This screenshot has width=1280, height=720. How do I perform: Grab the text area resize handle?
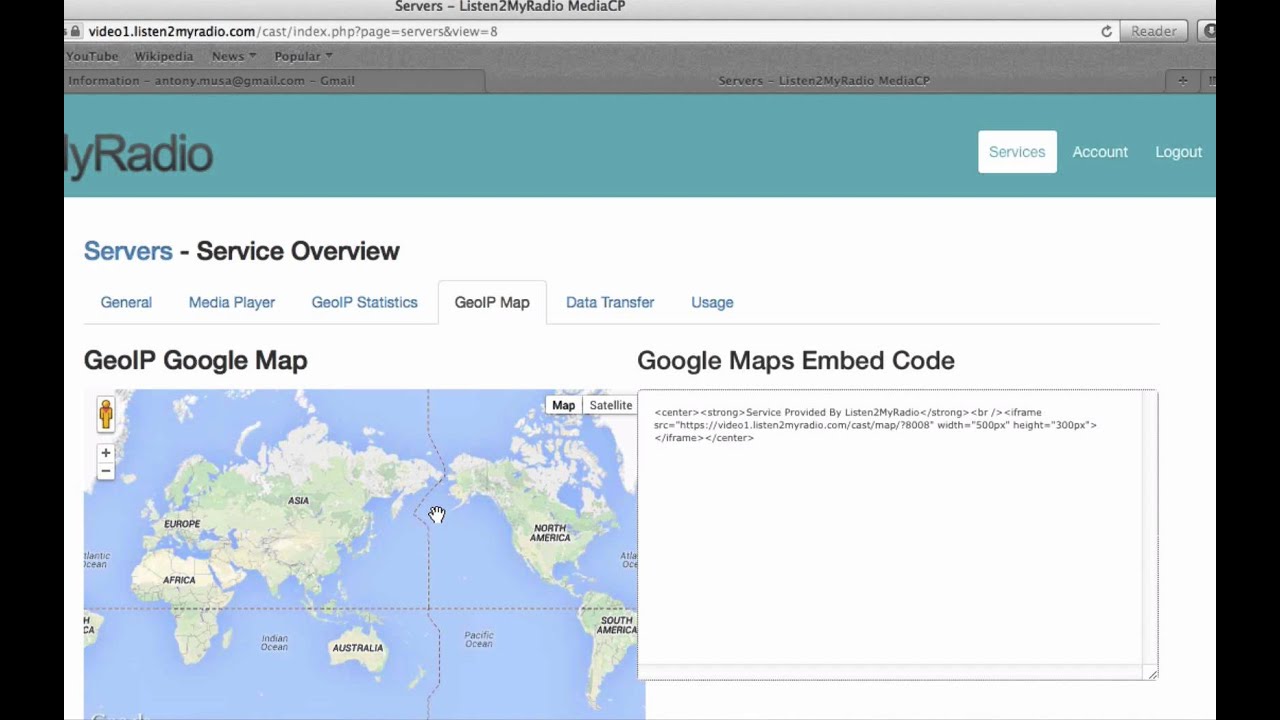(x=1152, y=675)
